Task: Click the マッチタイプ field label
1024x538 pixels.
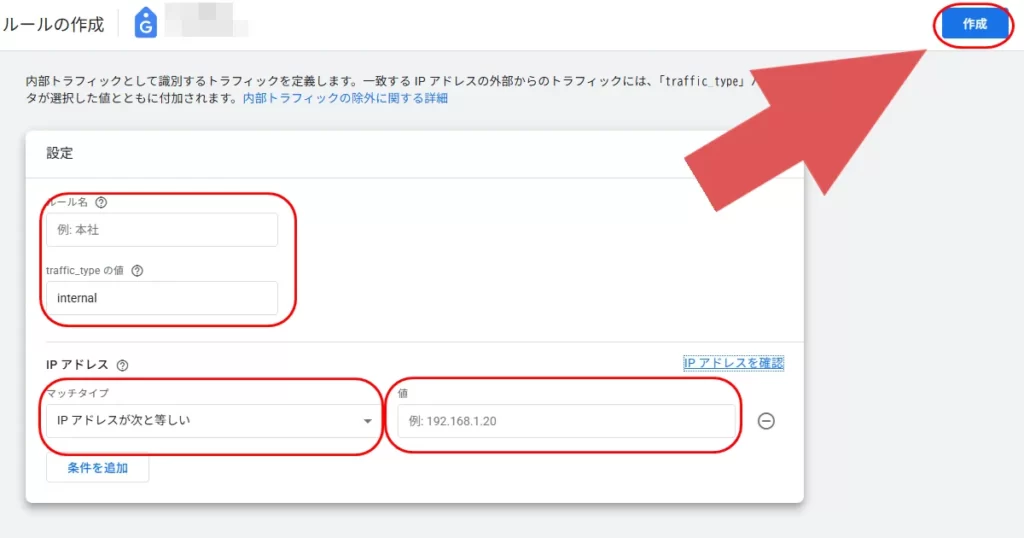Action: click(77, 394)
